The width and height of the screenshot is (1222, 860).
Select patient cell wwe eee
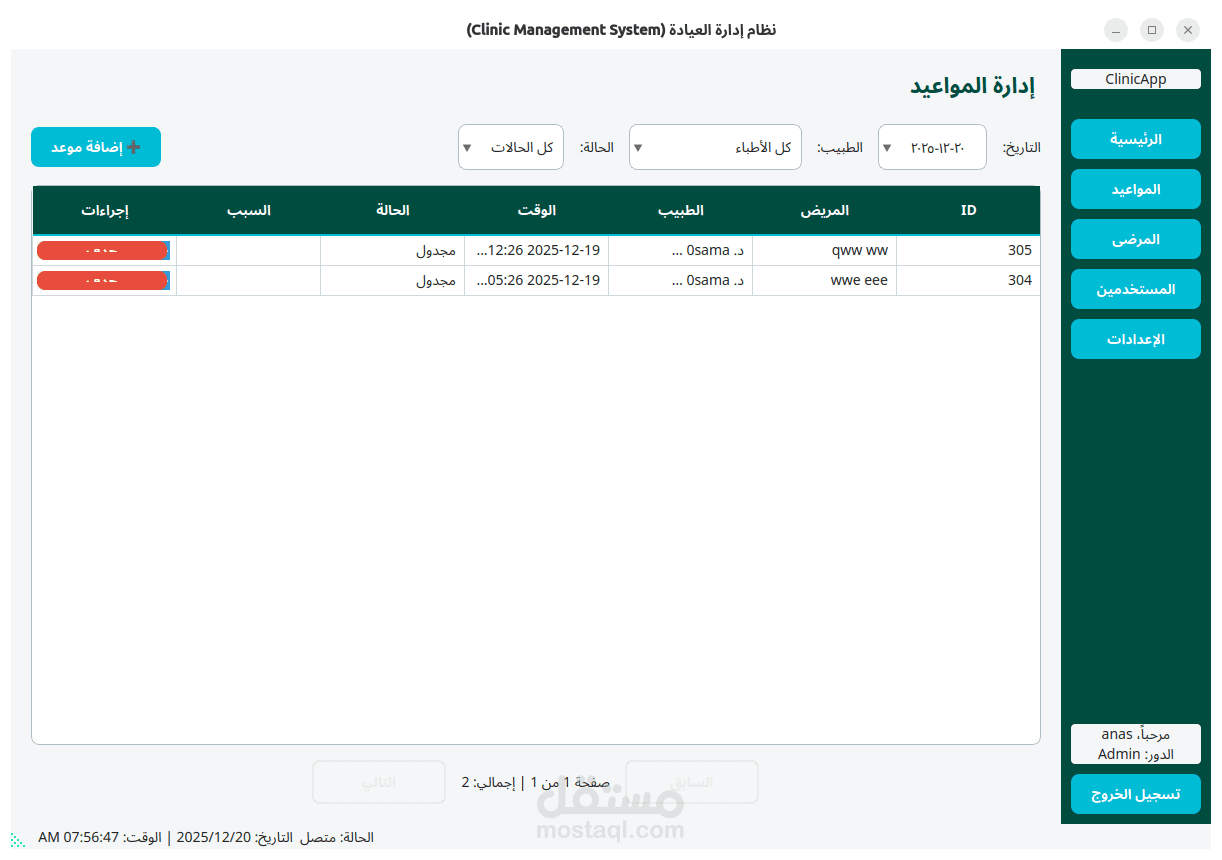pos(825,281)
